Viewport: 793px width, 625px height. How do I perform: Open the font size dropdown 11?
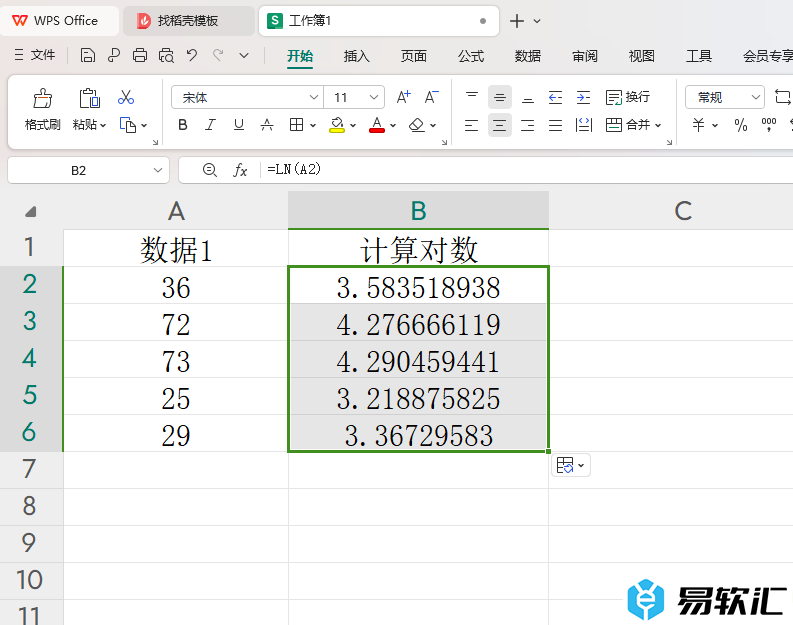click(x=374, y=97)
